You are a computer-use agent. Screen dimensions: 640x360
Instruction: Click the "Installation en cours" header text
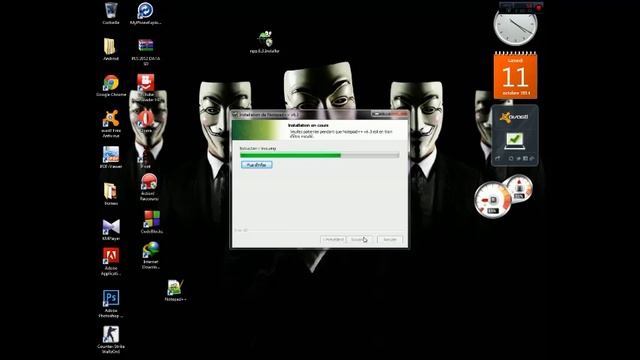point(308,125)
